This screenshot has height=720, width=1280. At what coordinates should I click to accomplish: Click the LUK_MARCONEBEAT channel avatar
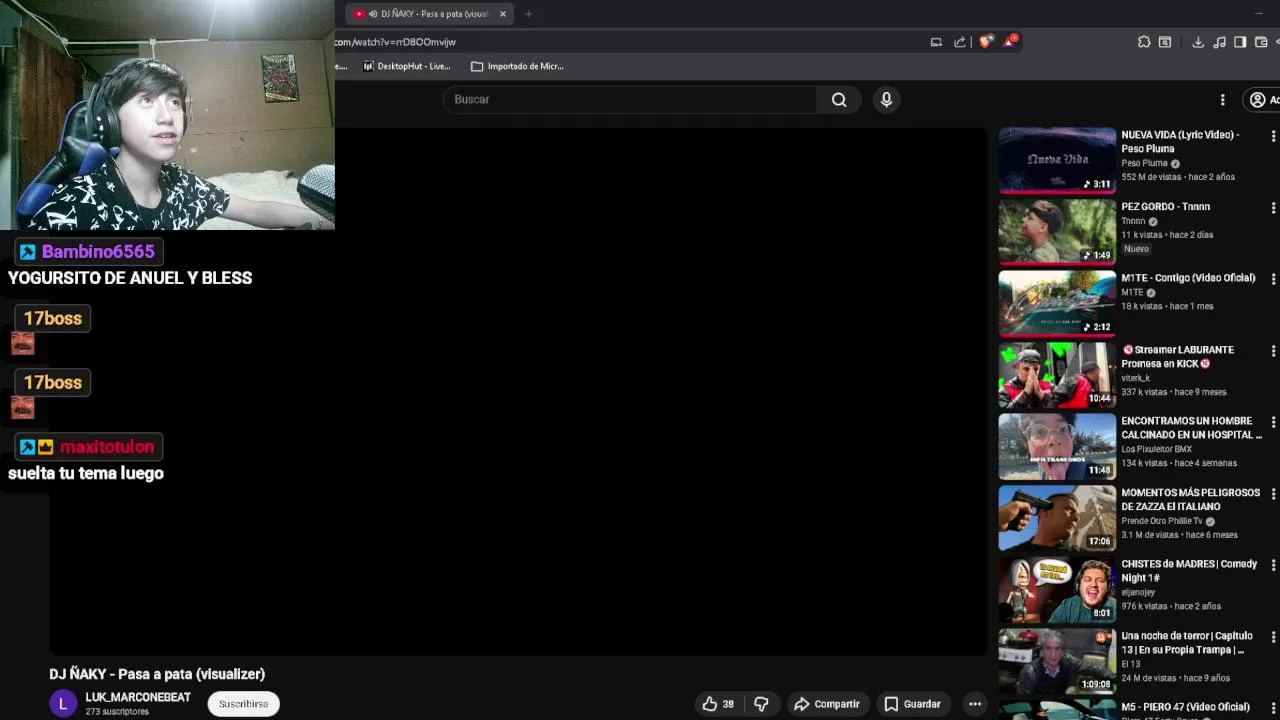click(x=62, y=704)
